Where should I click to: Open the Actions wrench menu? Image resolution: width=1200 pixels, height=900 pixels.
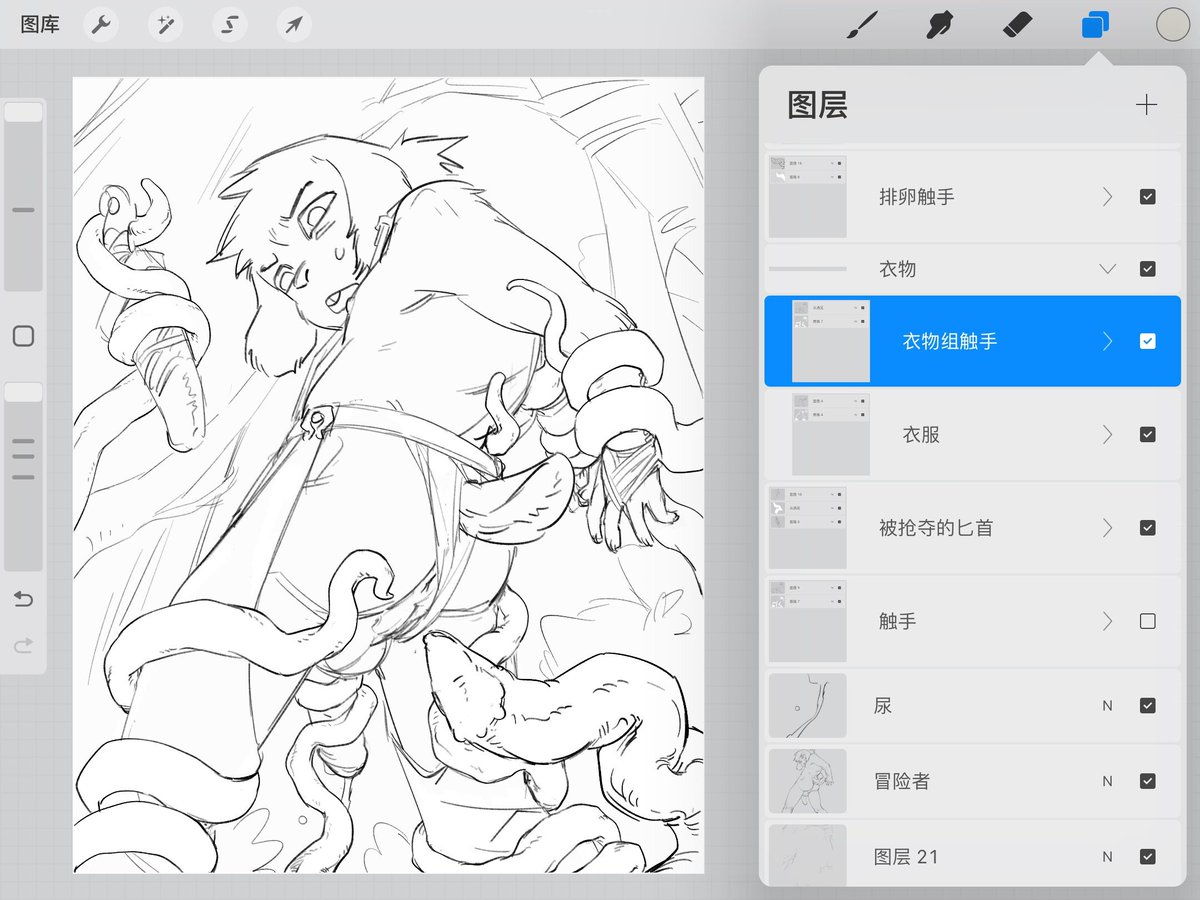[100, 25]
